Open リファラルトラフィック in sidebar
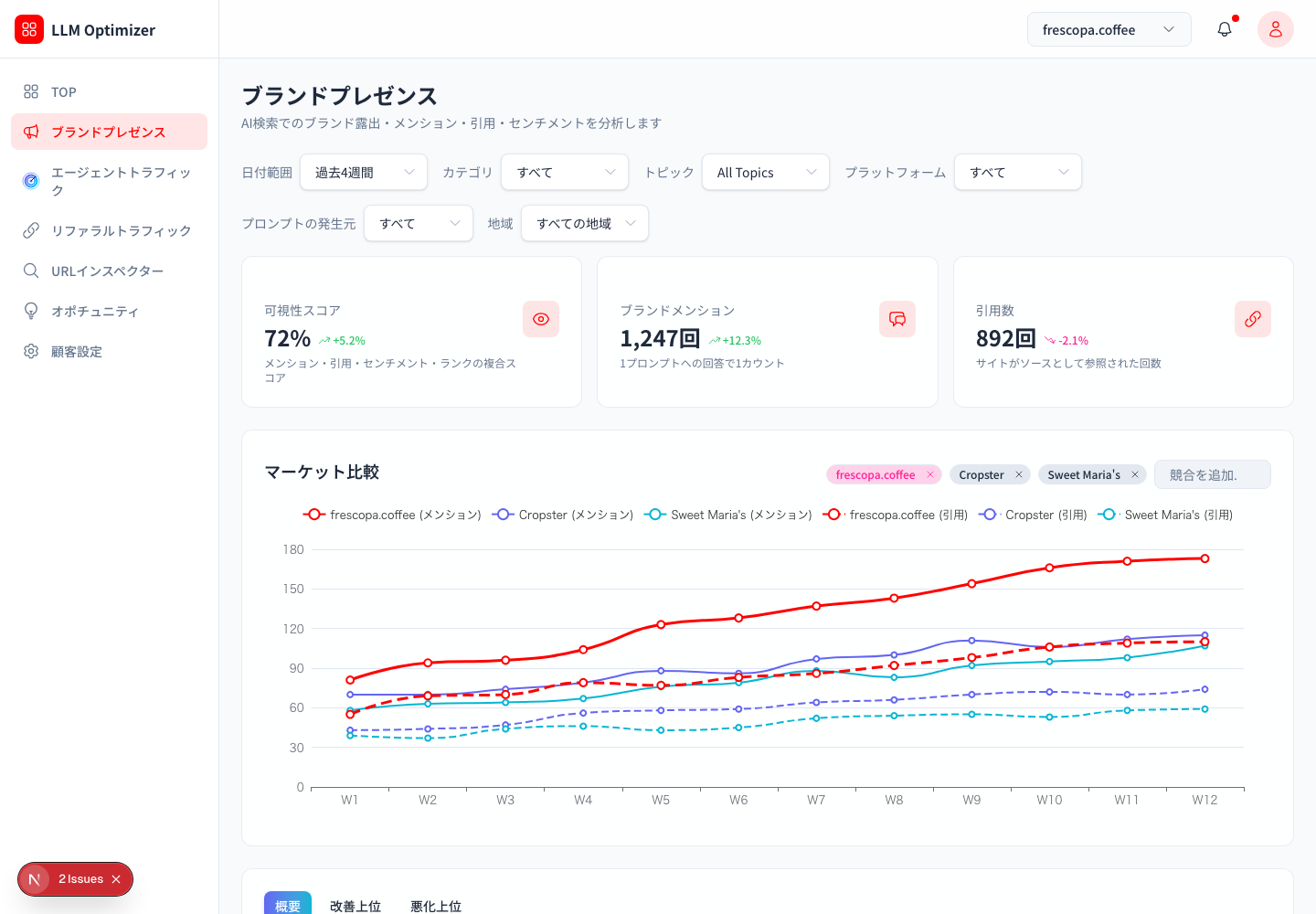The width and height of the screenshot is (1316, 914). [109, 230]
